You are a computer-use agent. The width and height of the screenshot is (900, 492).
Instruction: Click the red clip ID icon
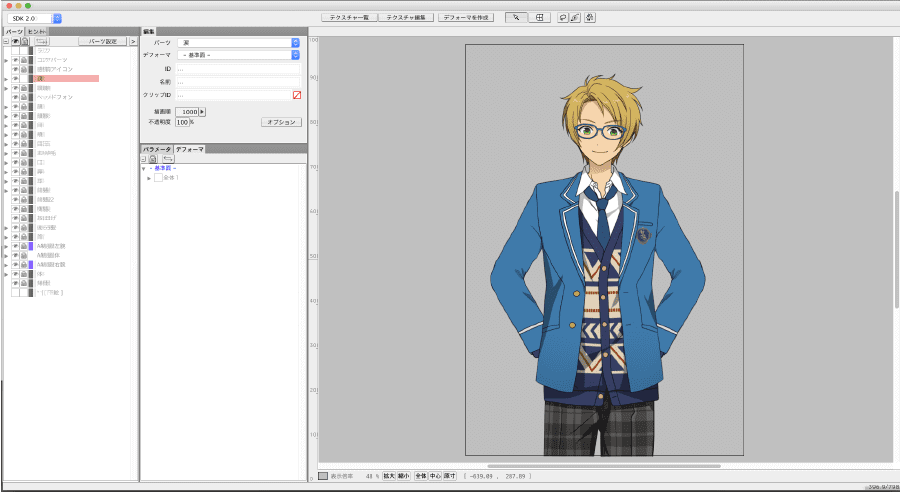pos(297,95)
